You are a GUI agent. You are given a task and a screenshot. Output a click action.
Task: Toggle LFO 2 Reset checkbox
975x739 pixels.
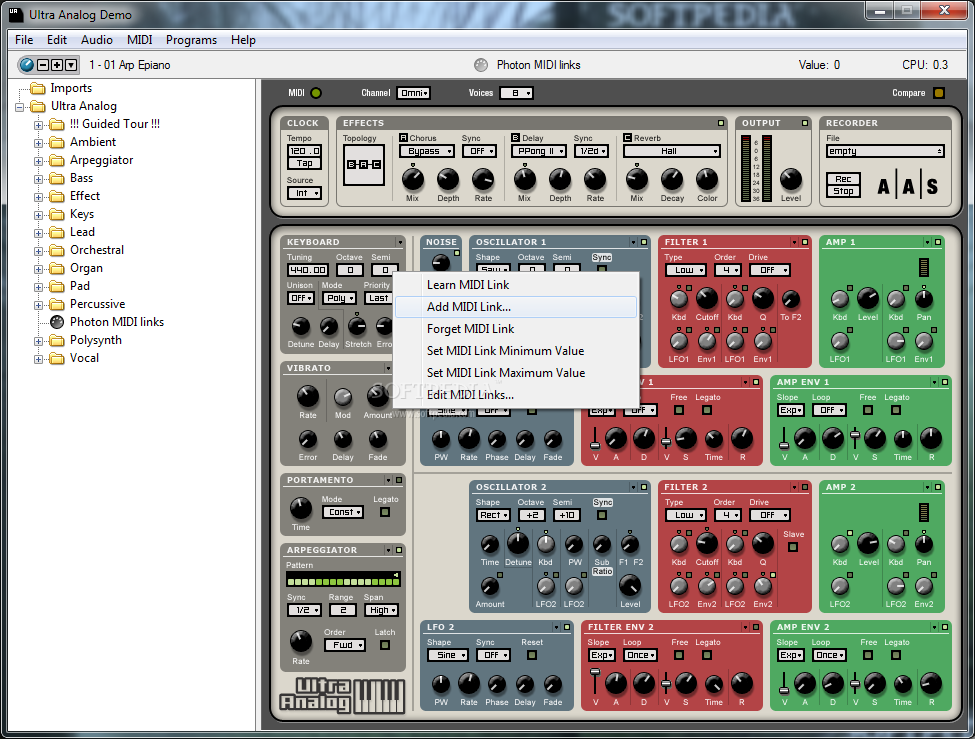pos(532,655)
